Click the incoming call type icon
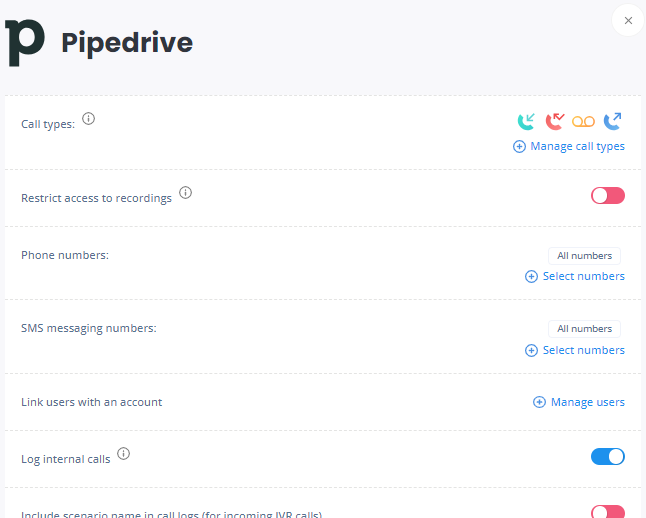 [x=526, y=122]
